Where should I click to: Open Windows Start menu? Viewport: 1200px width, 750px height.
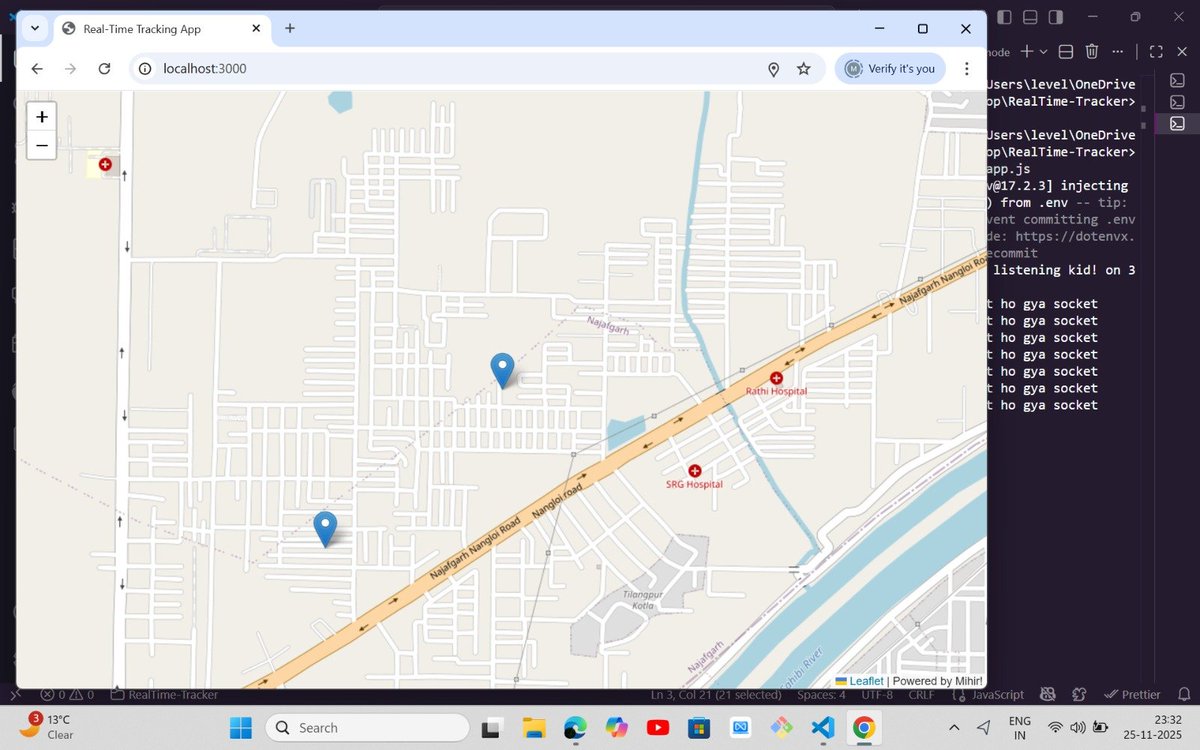coord(241,727)
